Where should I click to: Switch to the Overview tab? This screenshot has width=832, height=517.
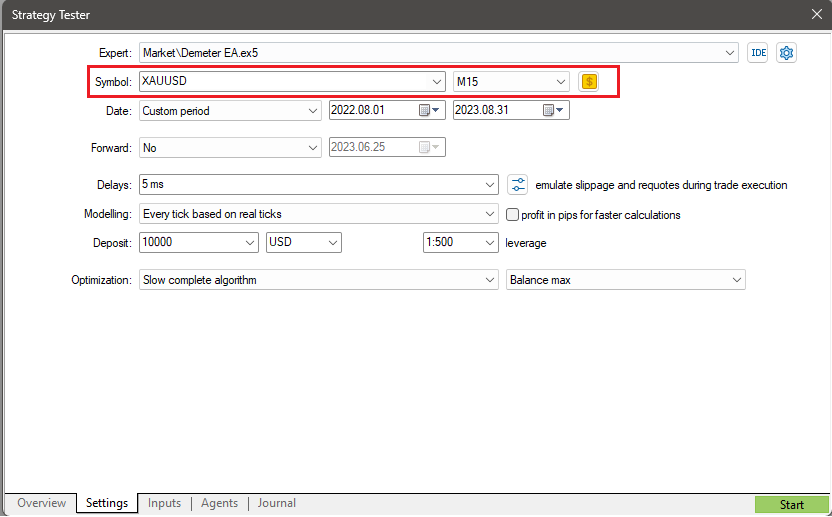tap(41, 503)
